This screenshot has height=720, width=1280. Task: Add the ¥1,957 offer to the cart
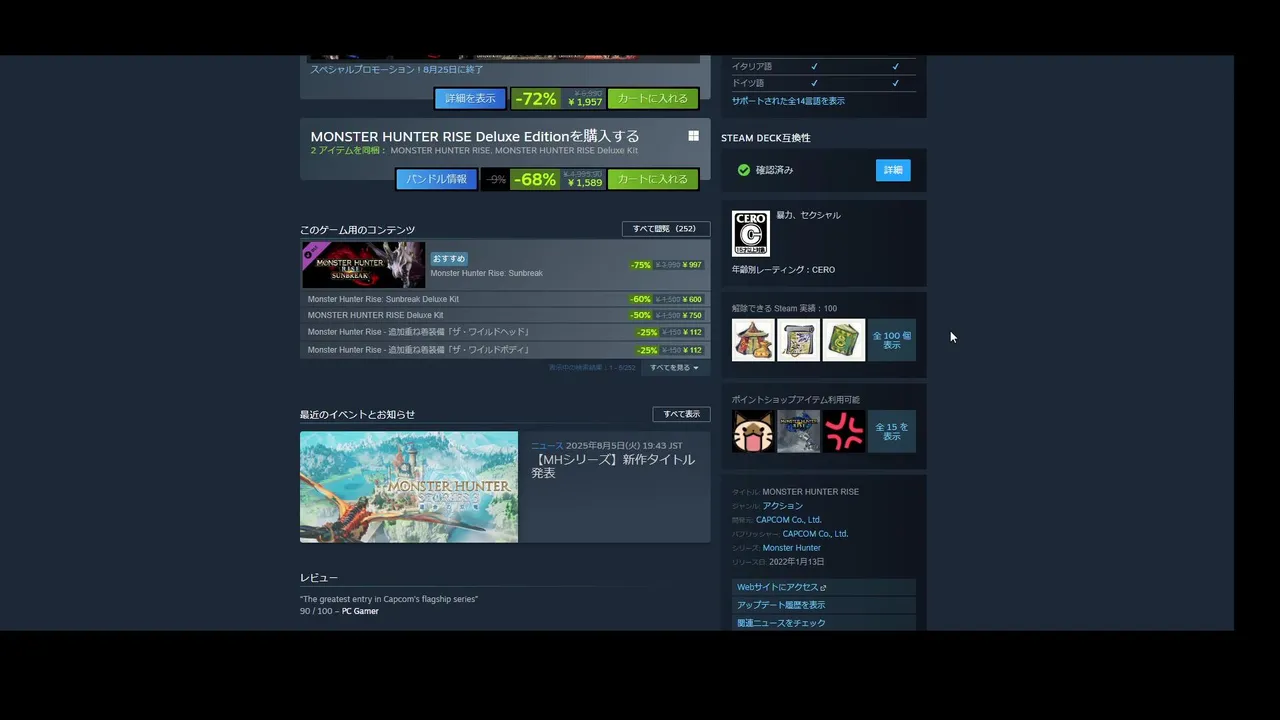point(652,99)
